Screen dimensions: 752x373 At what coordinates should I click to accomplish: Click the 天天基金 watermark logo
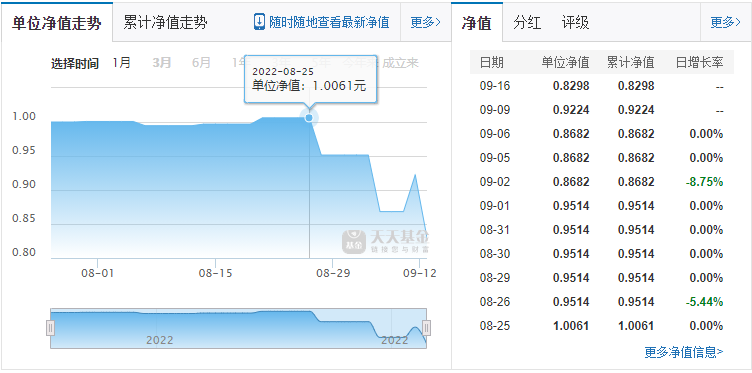click(386, 241)
